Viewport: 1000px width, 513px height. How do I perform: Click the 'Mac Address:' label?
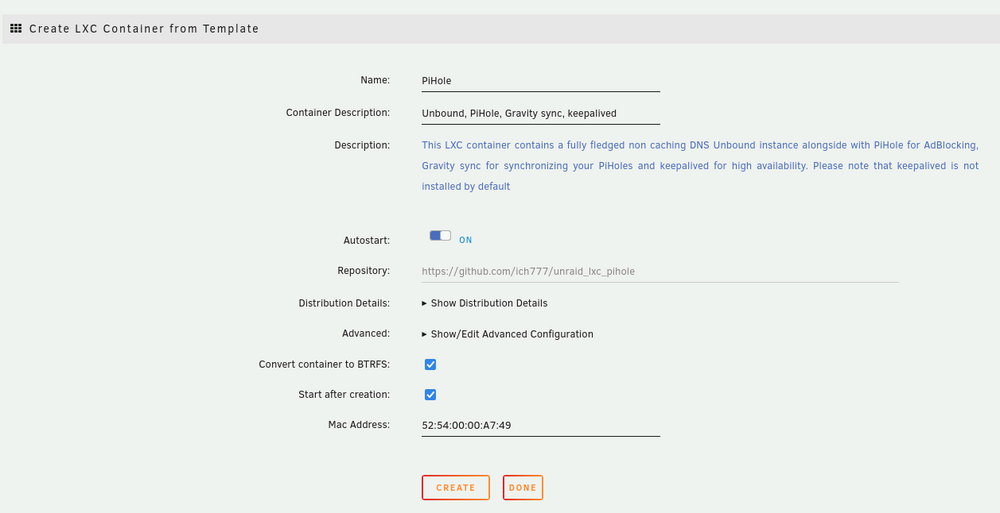(x=359, y=424)
